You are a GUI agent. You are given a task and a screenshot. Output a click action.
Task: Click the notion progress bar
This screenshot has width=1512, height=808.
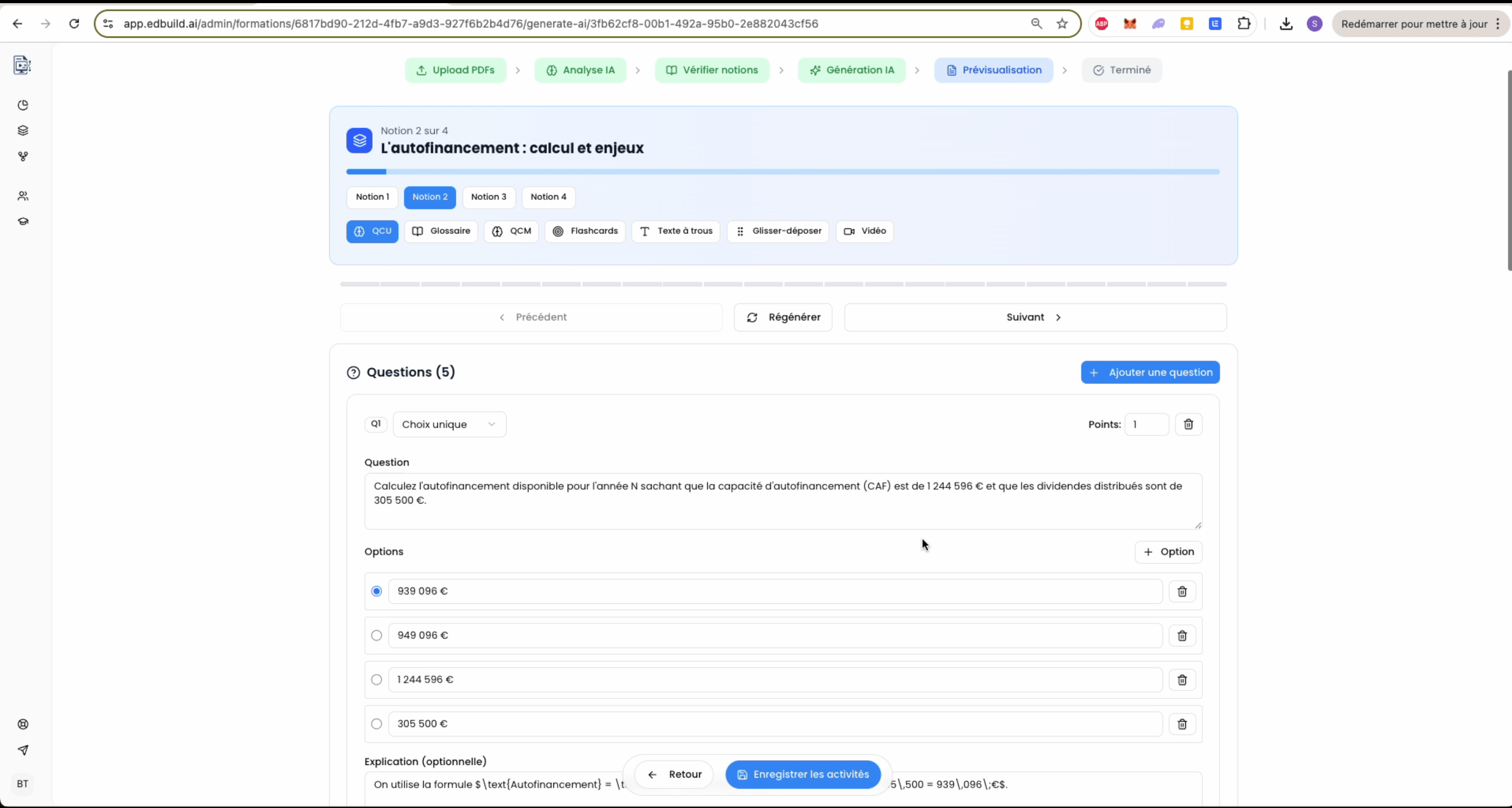[x=782, y=172]
